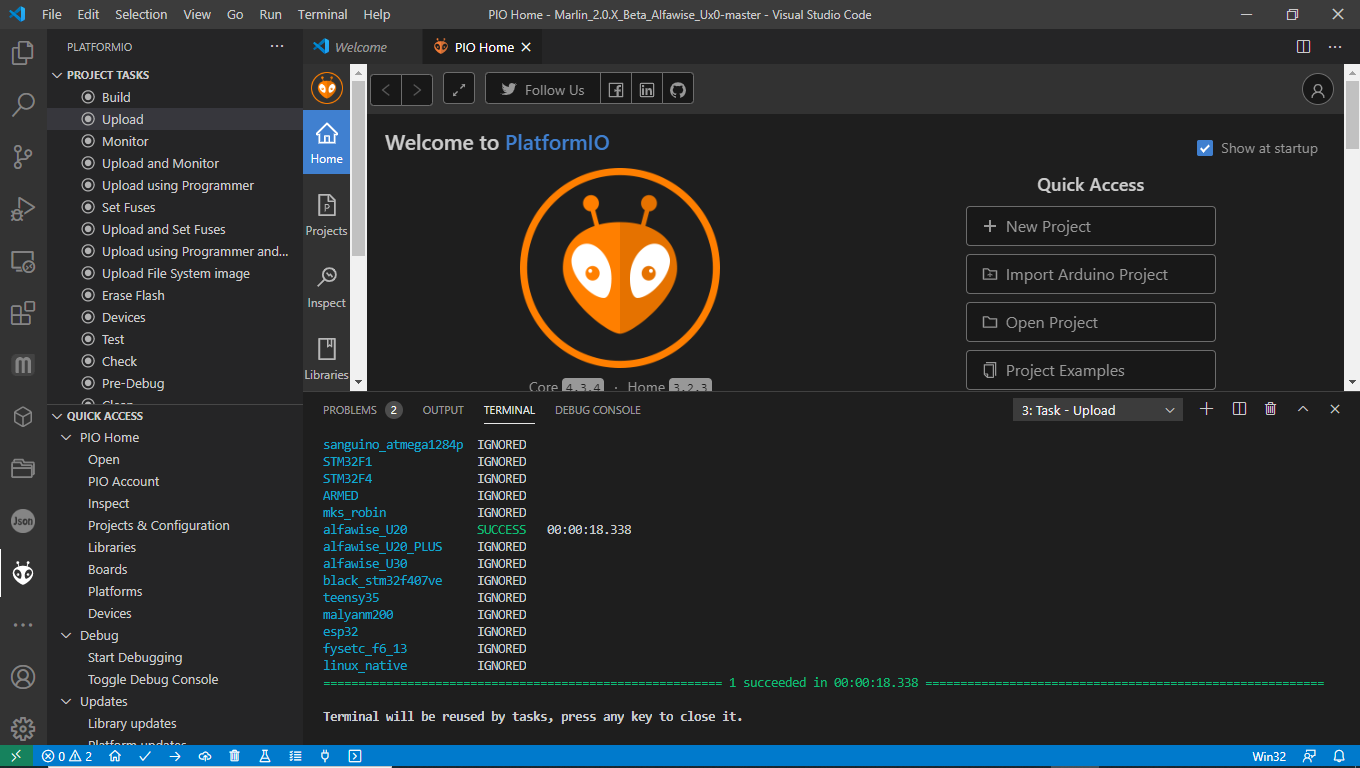Viewport: 1360px width, 768px height.
Task: Click the PlatformIO Test flask icon
Action: tap(265, 756)
